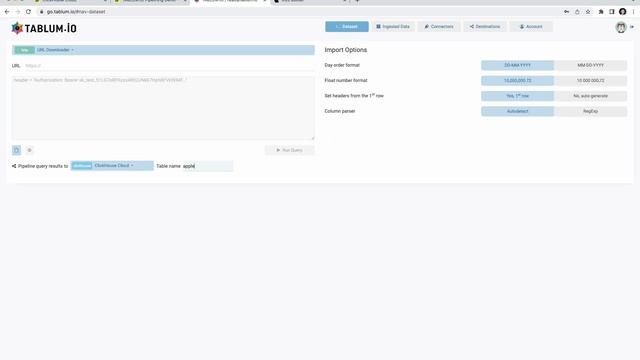
Task: Open the Account tab
Action: pyautogui.click(x=531, y=27)
